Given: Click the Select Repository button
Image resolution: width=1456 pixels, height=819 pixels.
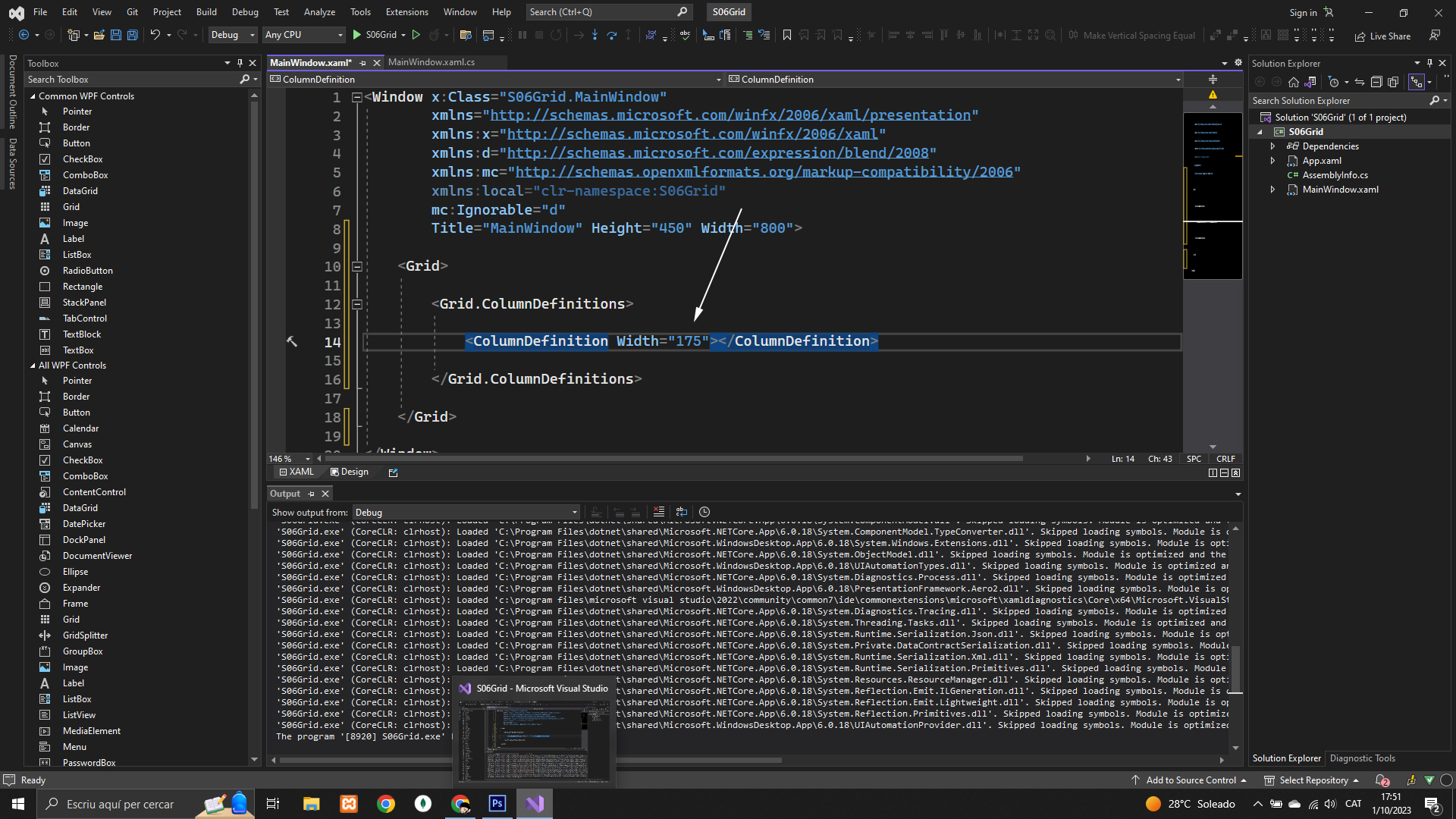Looking at the screenshot, I should (x=1312, y=780).
